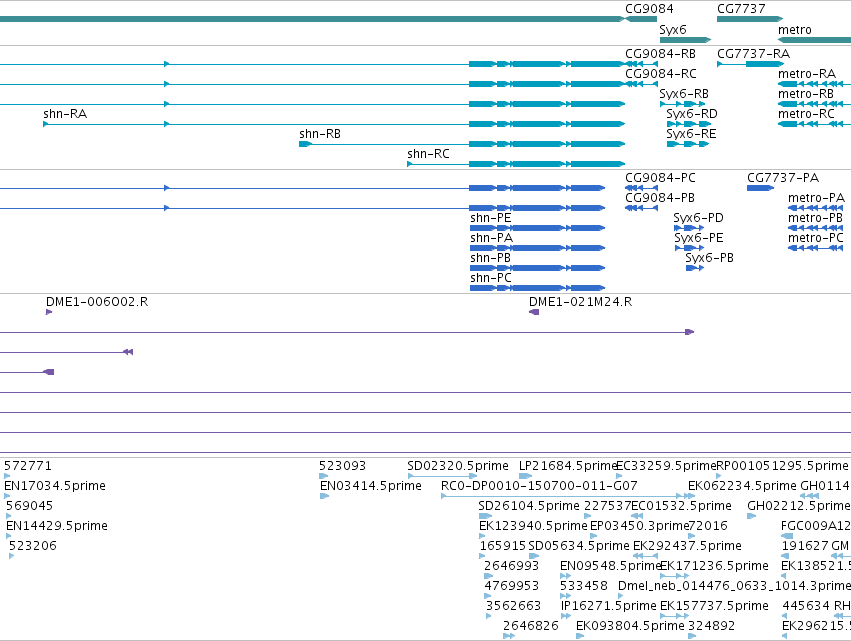Select the EK292437.5prime EST

(x=646, y=556)
